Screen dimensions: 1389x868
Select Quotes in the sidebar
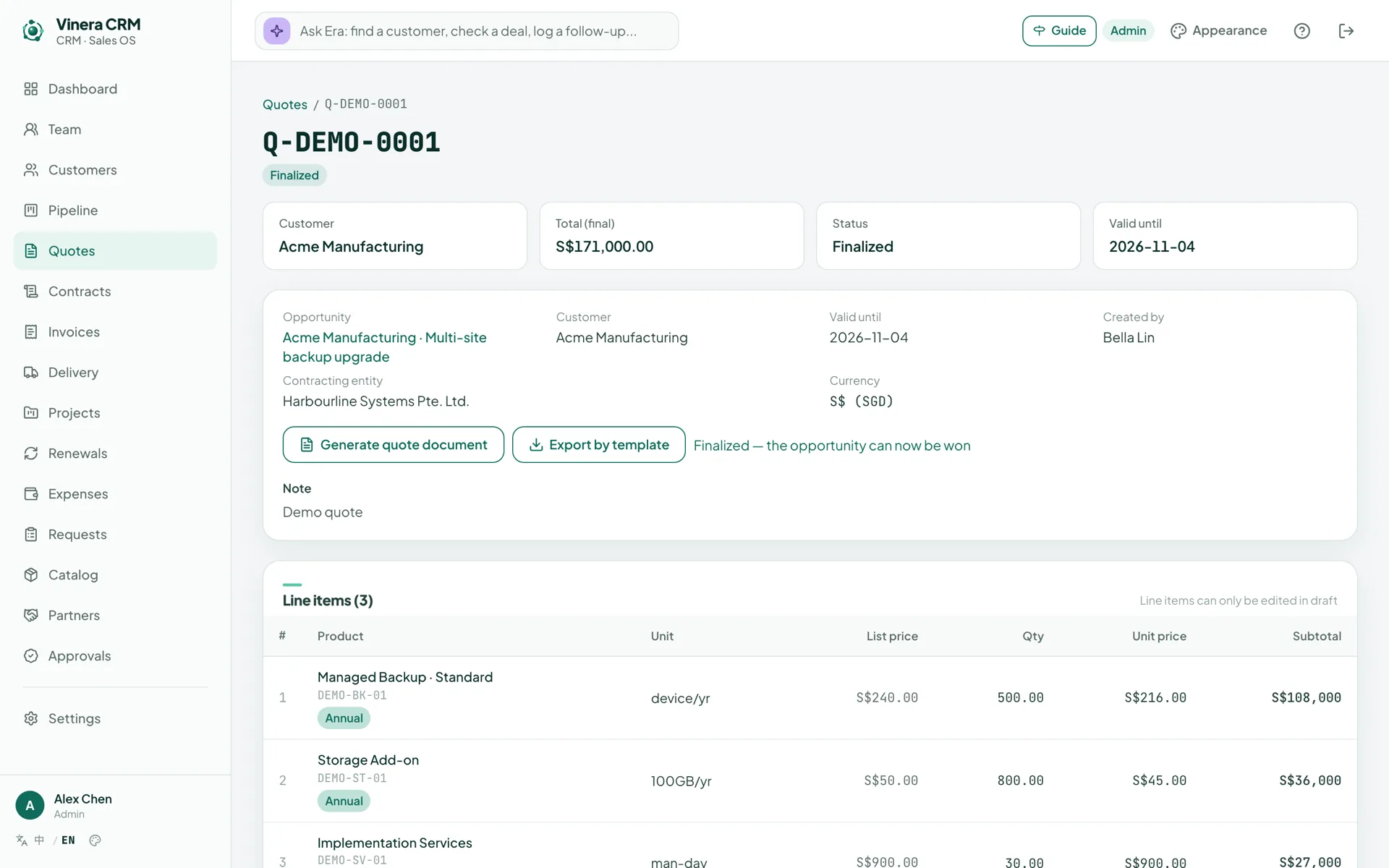(115, 251)
